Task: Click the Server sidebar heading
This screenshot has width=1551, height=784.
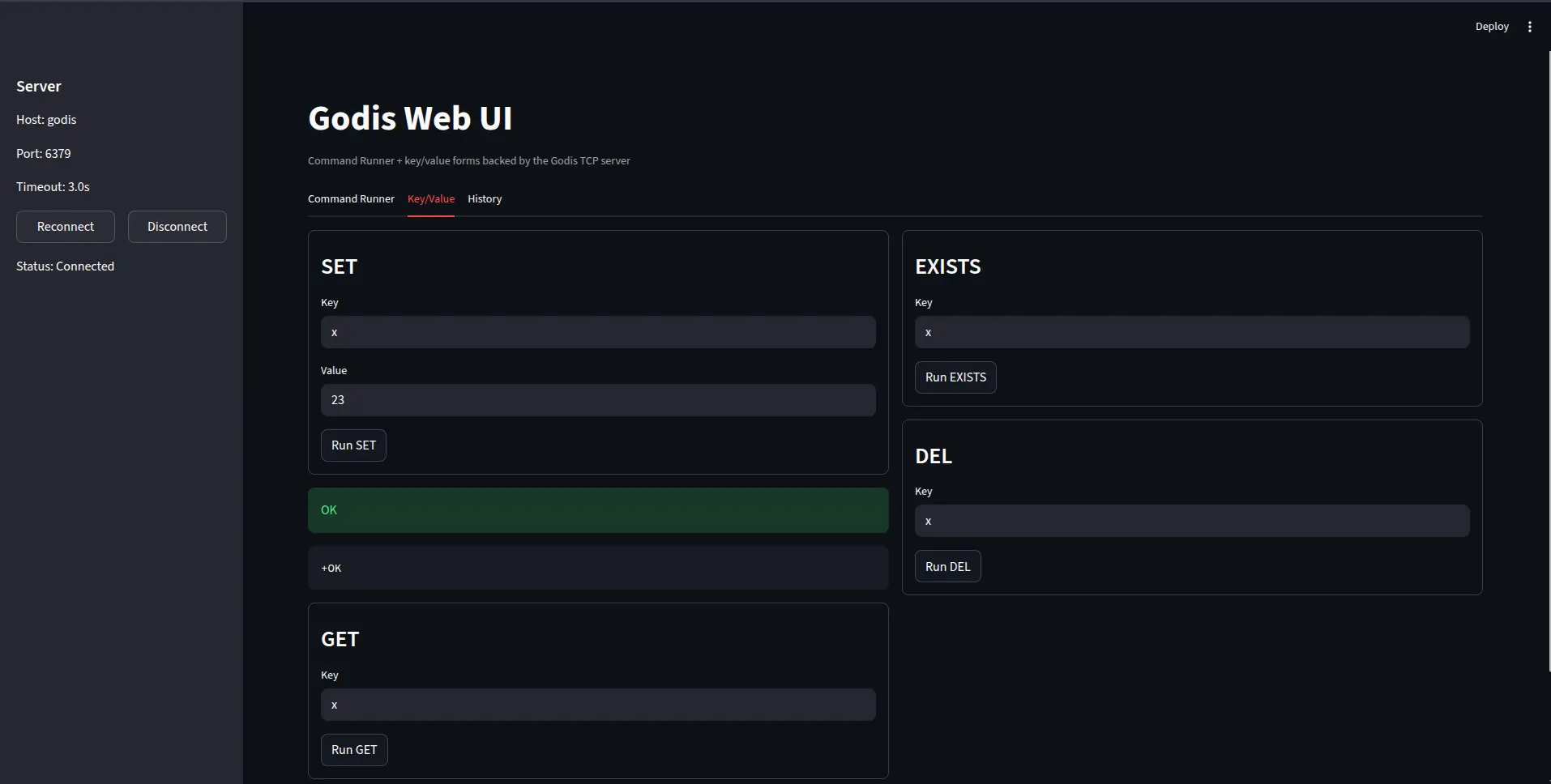Action: [39, 87]
